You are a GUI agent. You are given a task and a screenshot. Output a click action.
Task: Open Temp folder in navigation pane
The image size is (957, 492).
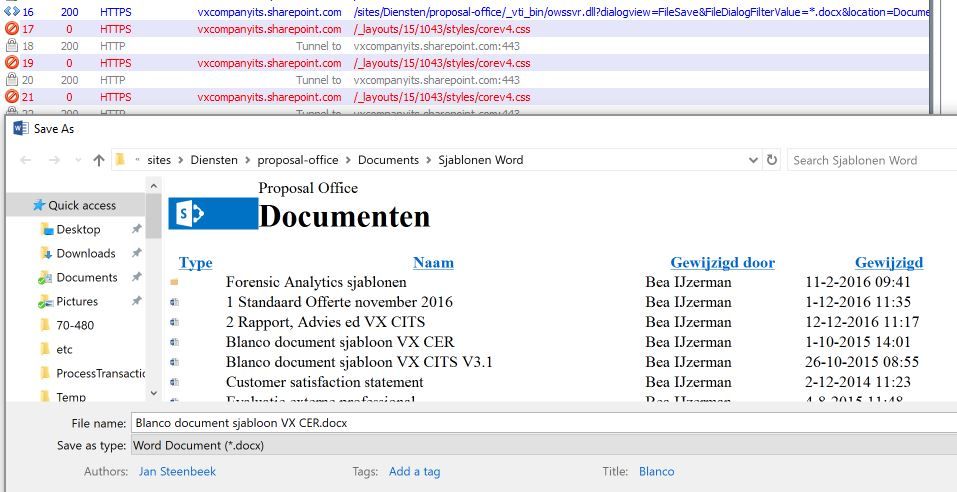tap(71, 397)
